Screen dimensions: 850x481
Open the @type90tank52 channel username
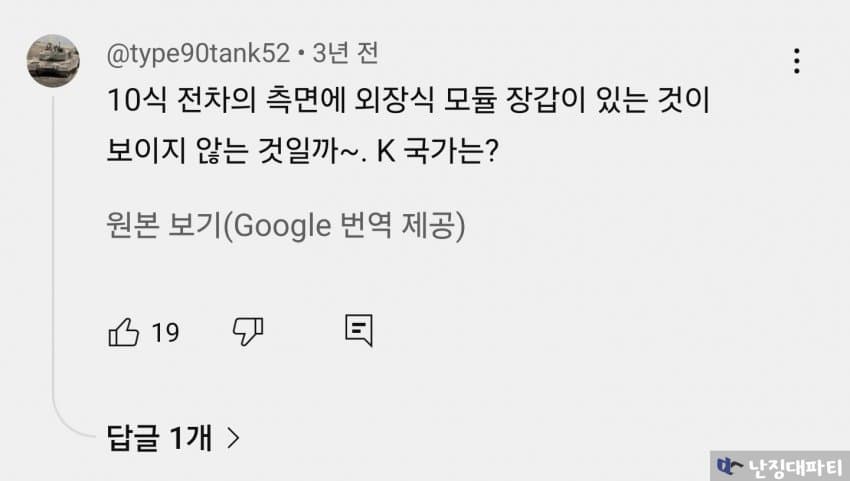pyautogui.click(x=198, y=53)
